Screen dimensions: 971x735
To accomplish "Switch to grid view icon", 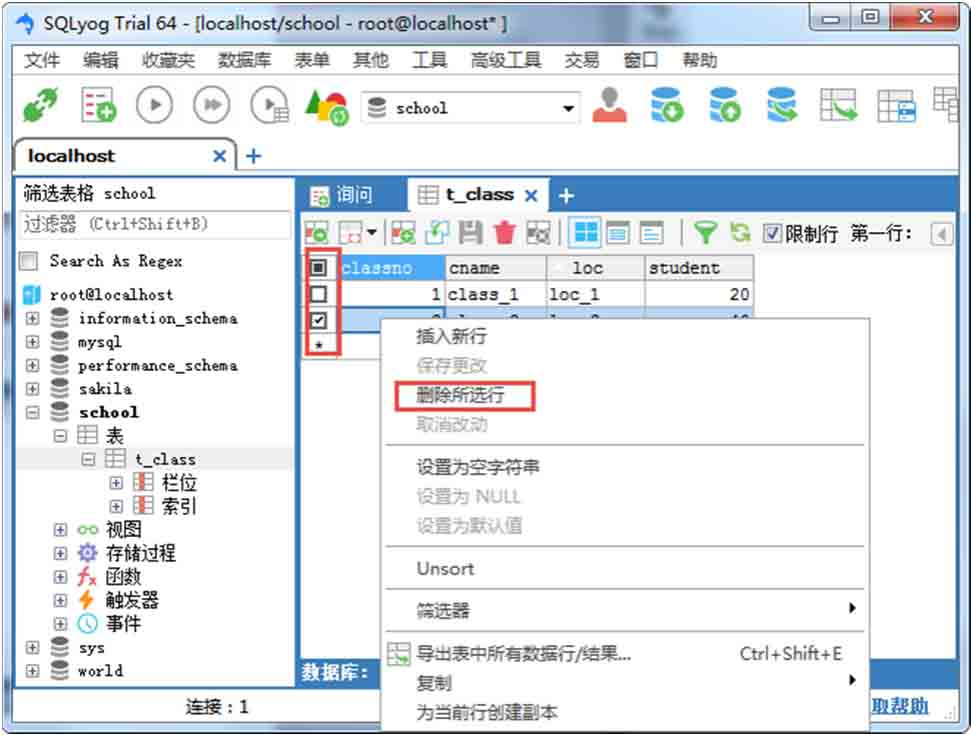I will 585,233.
